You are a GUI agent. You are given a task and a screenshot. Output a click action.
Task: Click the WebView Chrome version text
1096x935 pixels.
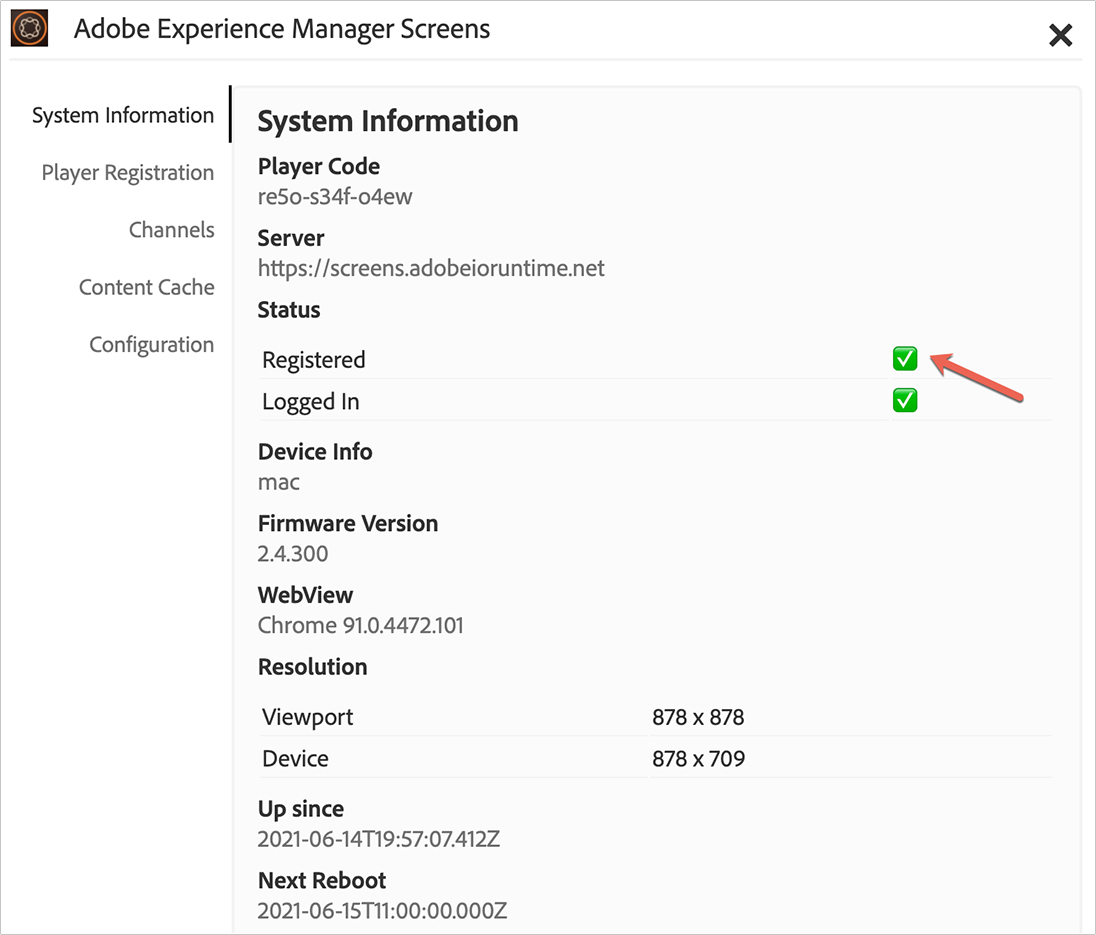[360, 625]
